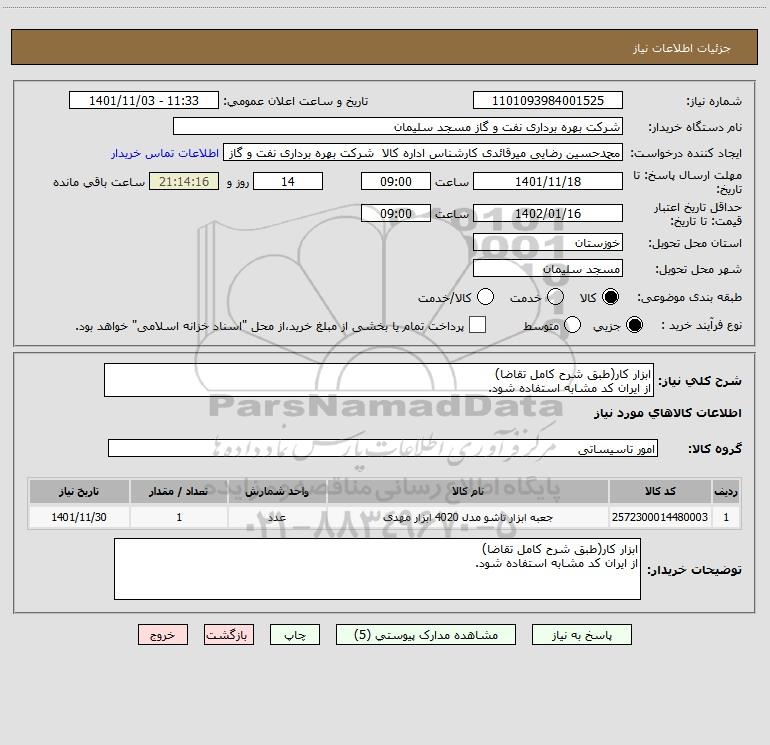Click the تعداد / مقدار column header
Screen dimensions: 770x745
pos(179,492)
